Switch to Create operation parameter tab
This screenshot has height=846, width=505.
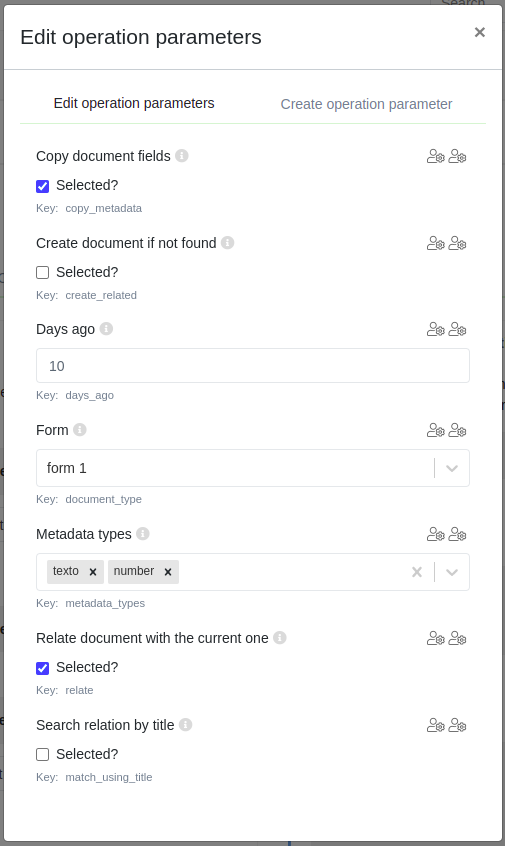[x=366, y=104]
